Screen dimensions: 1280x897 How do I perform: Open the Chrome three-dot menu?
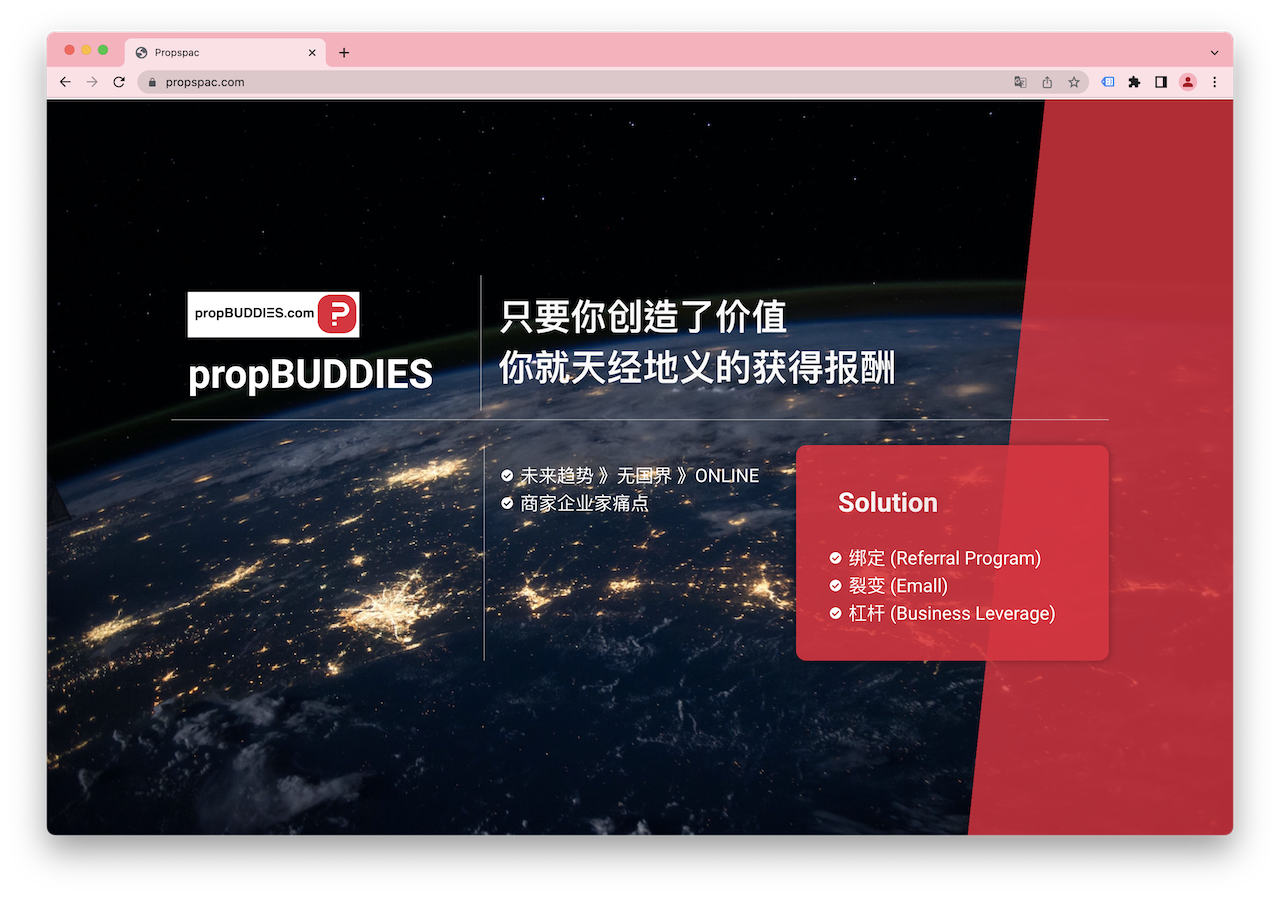pos(1215,82)
